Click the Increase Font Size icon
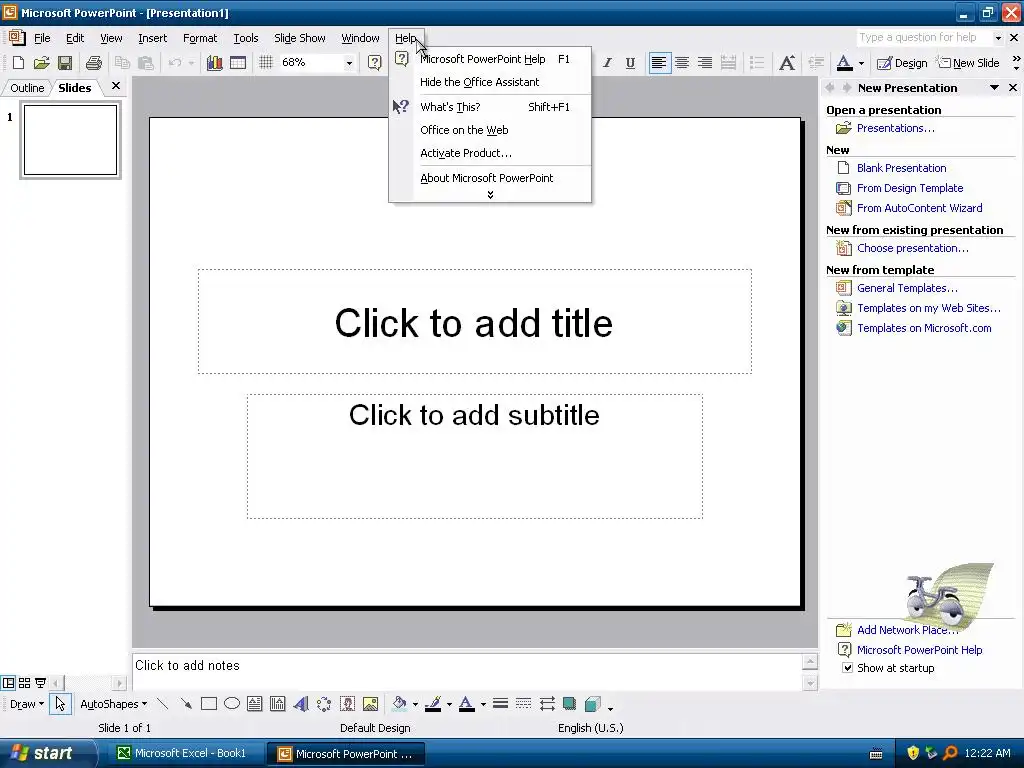The width and height of the screenshot is (1024, 768). pos(787,63)
